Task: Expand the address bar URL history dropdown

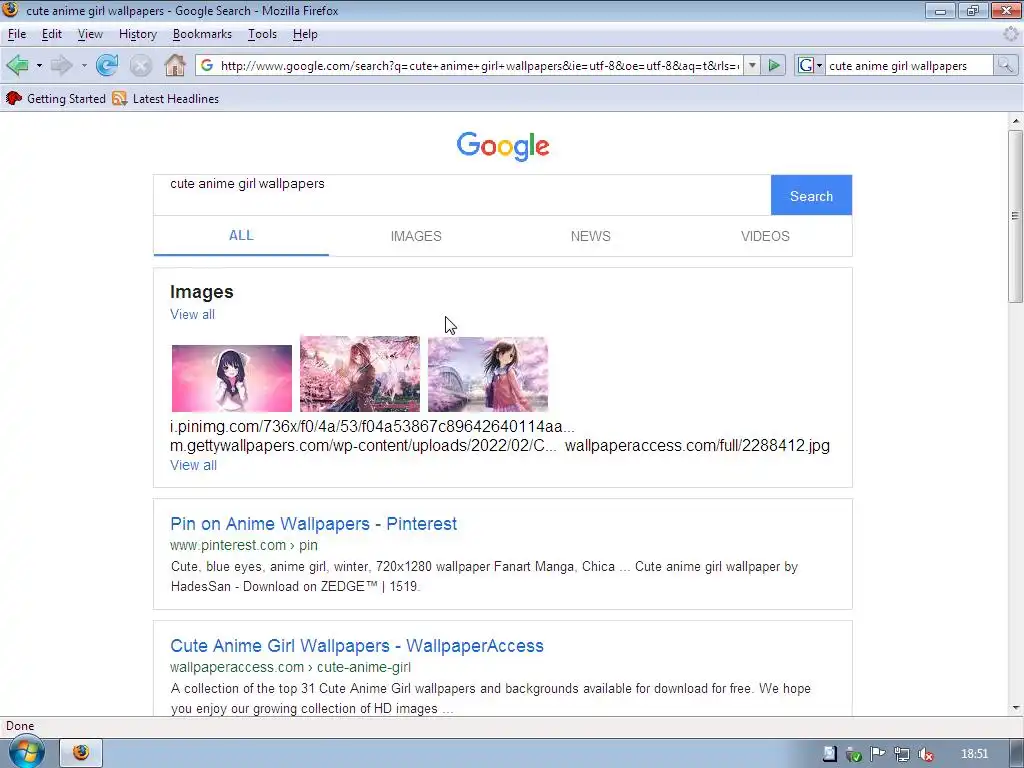Action: 752,65
